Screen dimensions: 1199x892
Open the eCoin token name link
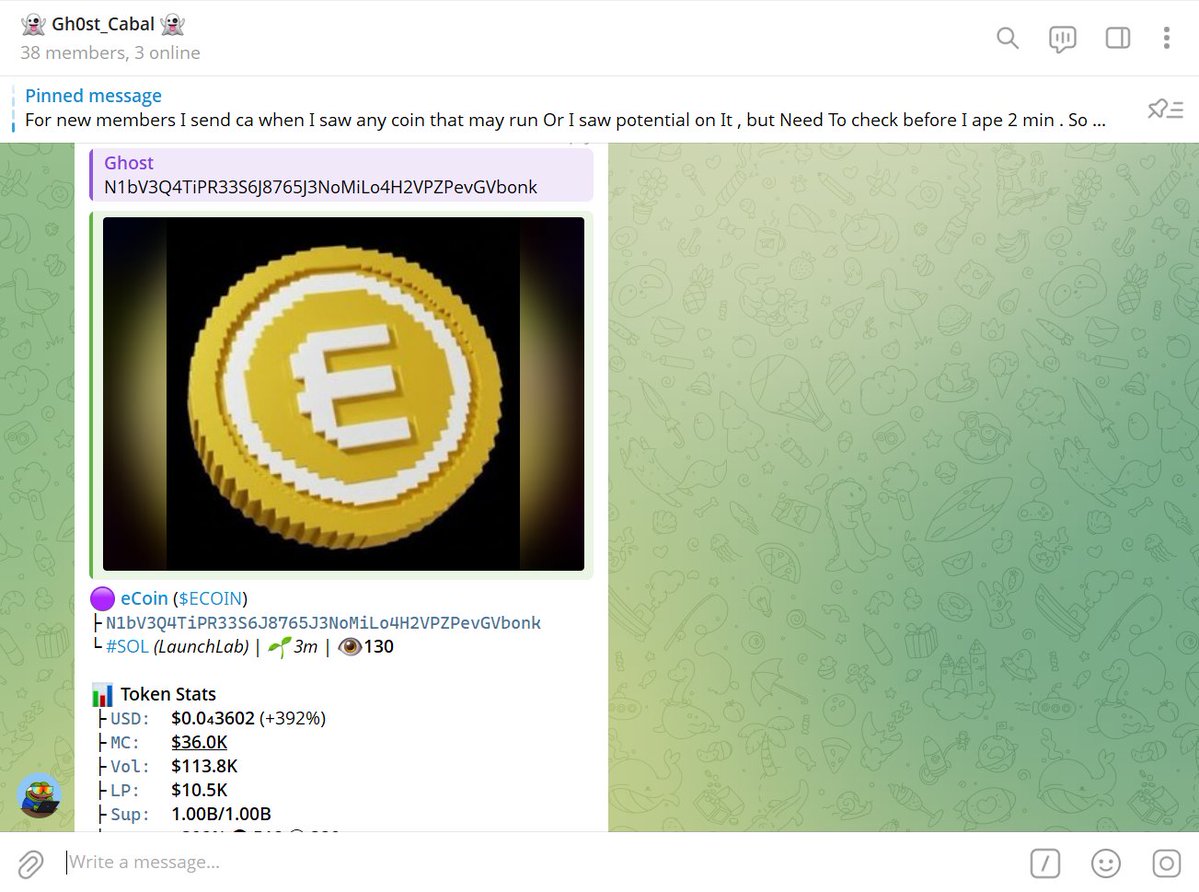point(144,598)
